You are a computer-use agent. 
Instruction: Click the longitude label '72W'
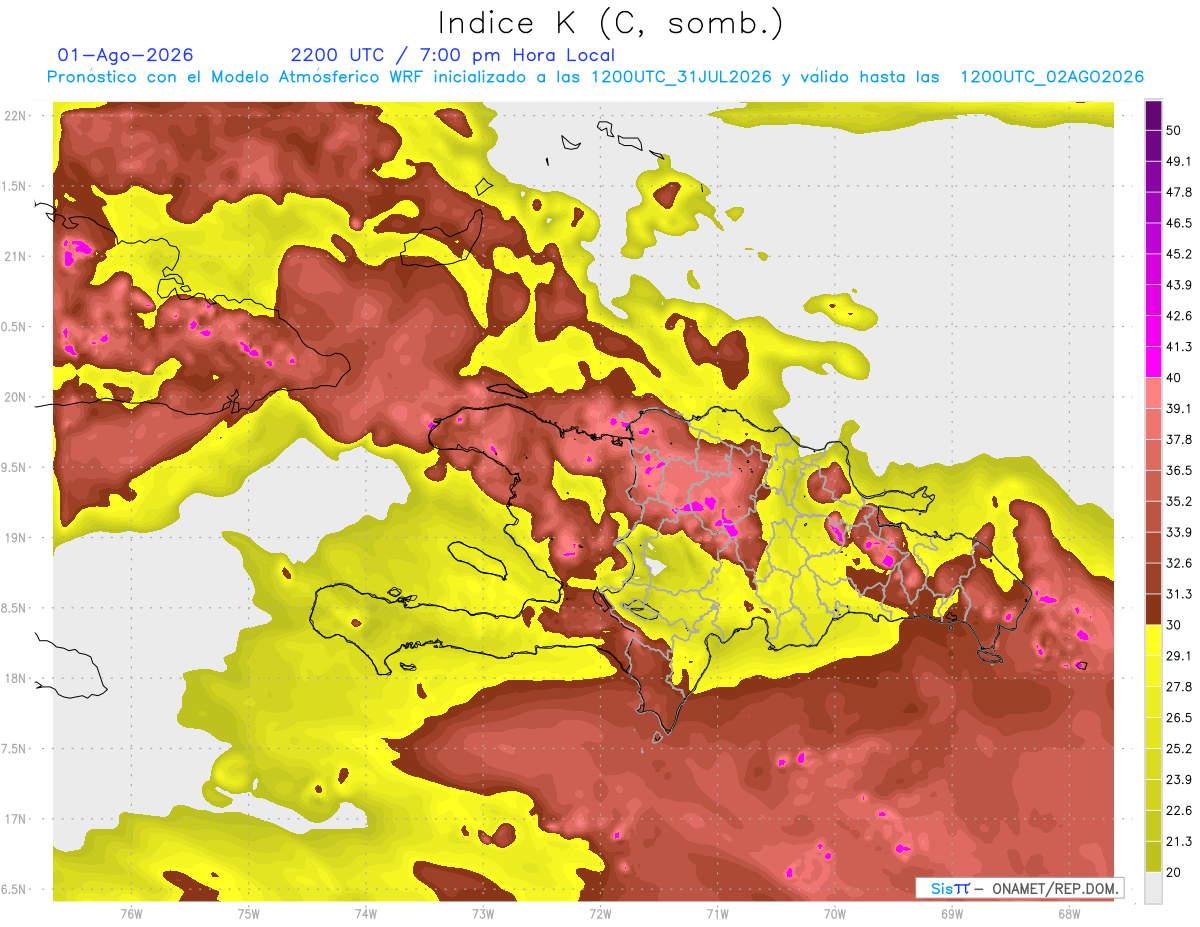[600, 914]
